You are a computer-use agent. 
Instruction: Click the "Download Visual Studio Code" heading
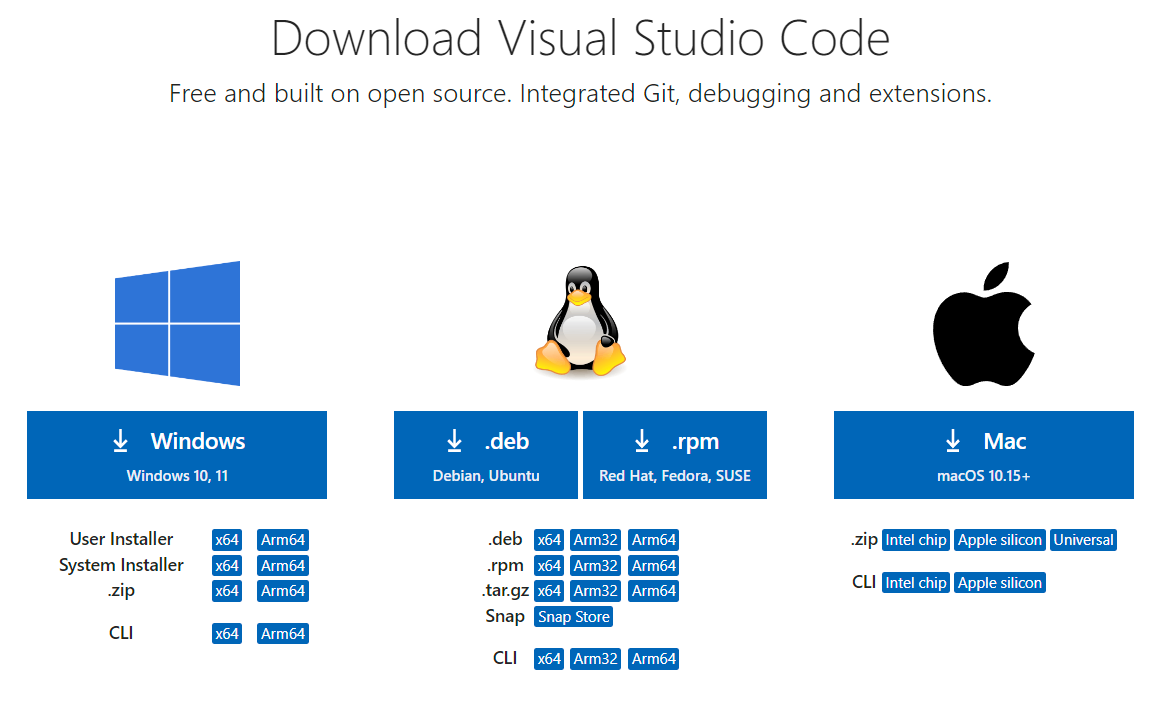[x=581, y=38]
